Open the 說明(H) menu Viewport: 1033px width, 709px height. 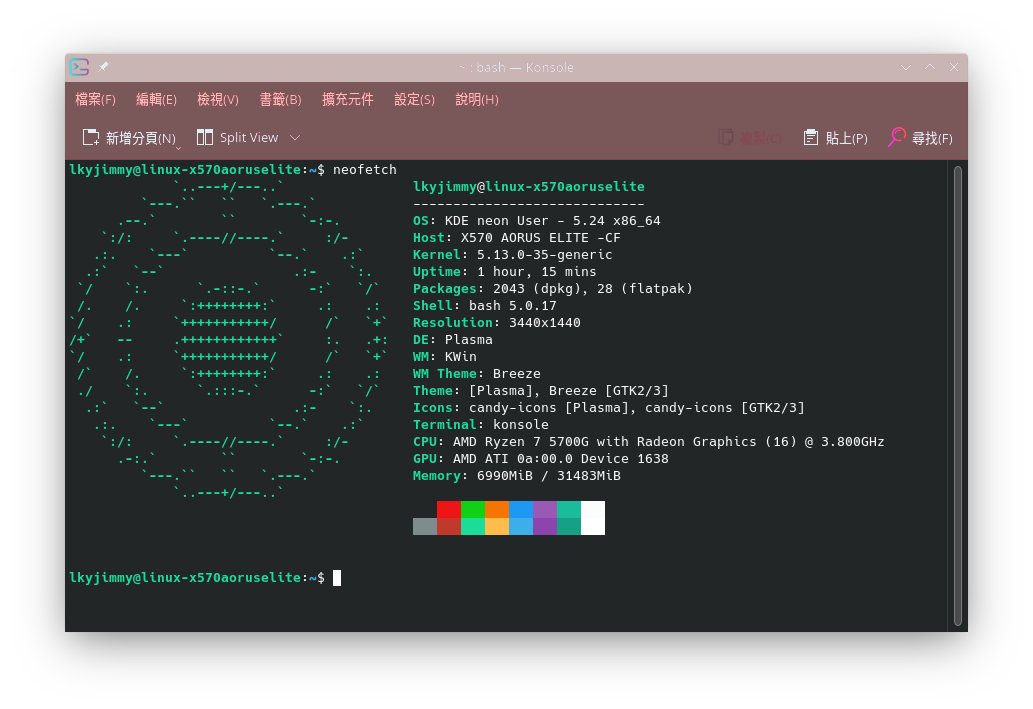[x=476, y=99]
